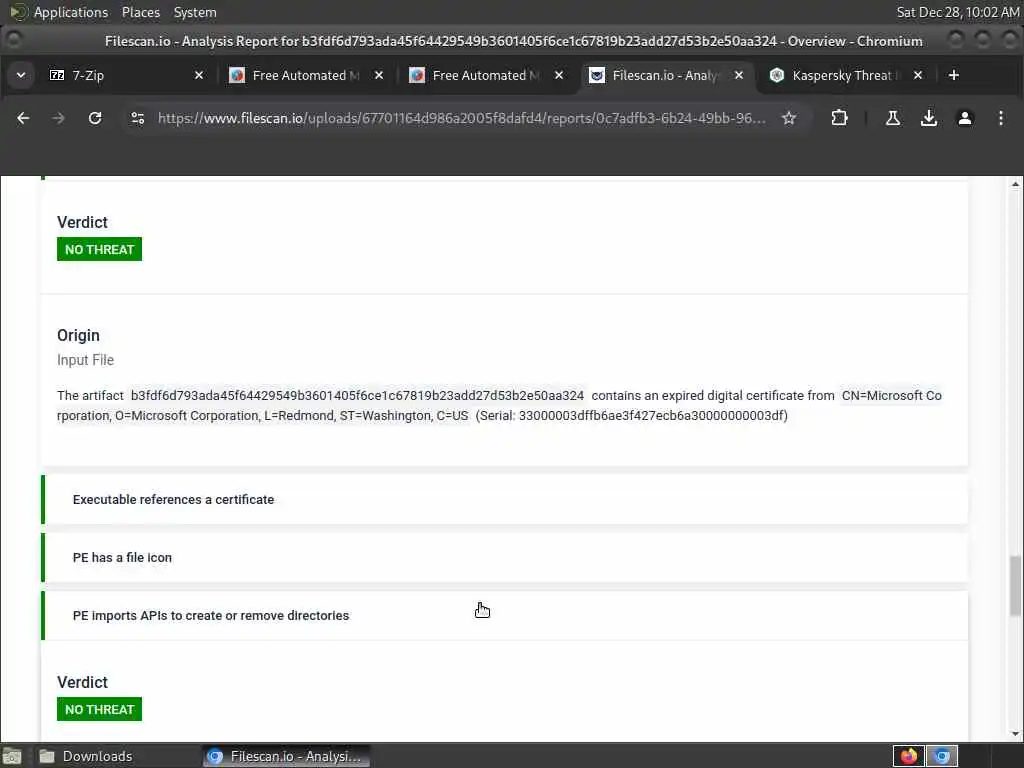
Task: Click the clock Sat Dec 28
Action: coord(957,12)
